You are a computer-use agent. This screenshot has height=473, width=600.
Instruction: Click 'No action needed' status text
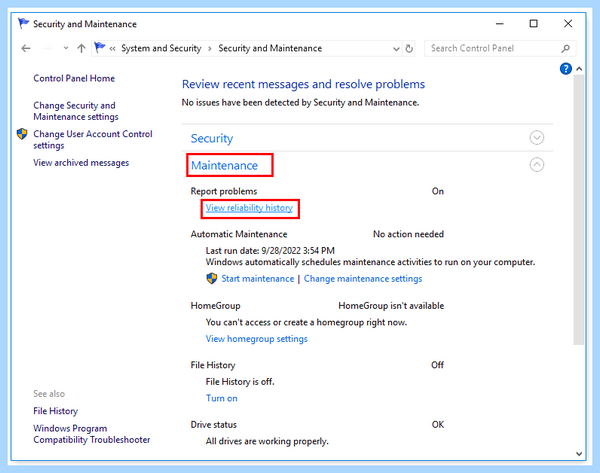point(408,234)
